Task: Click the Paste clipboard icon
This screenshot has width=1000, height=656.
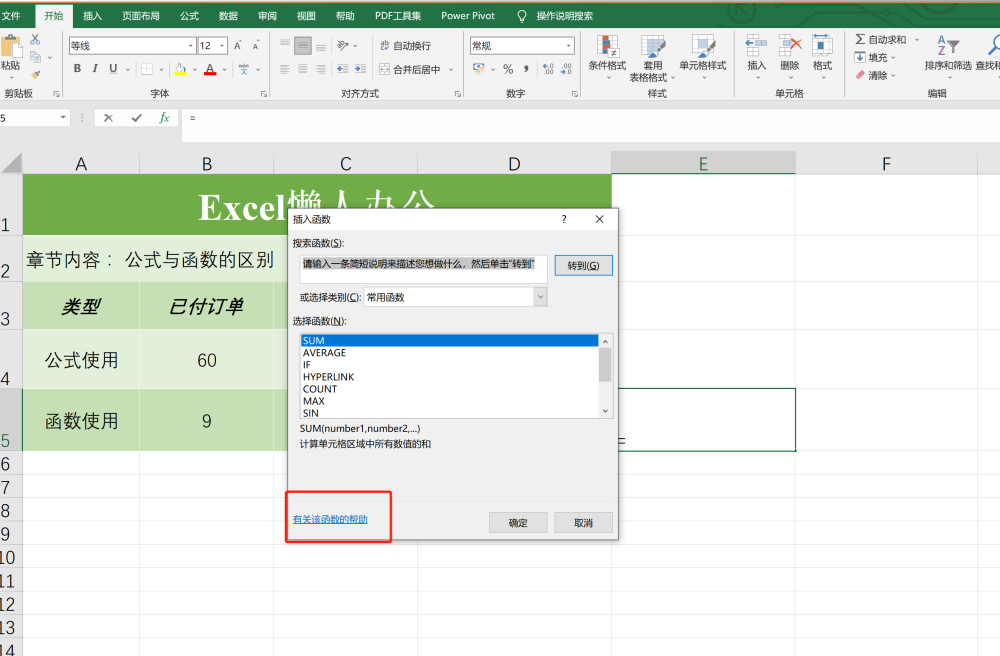Action: click(11, 48)
